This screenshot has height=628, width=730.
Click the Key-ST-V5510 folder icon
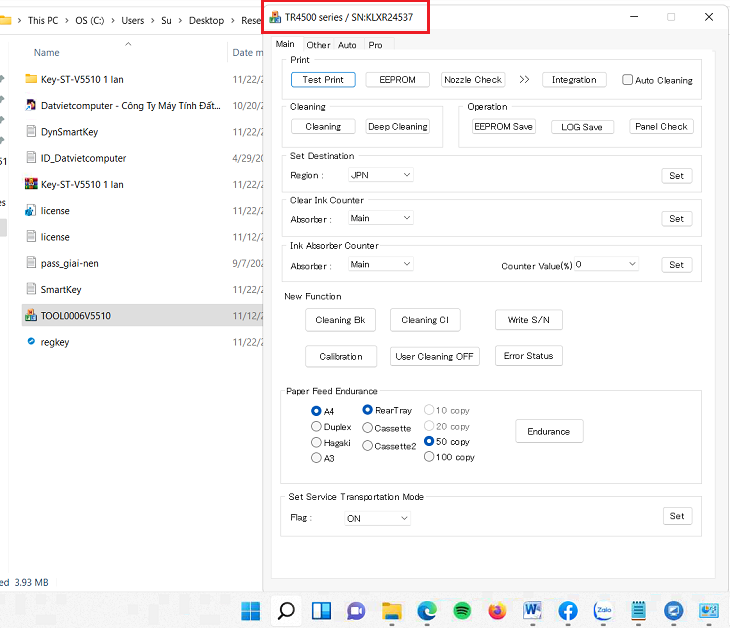pos(31,79)
